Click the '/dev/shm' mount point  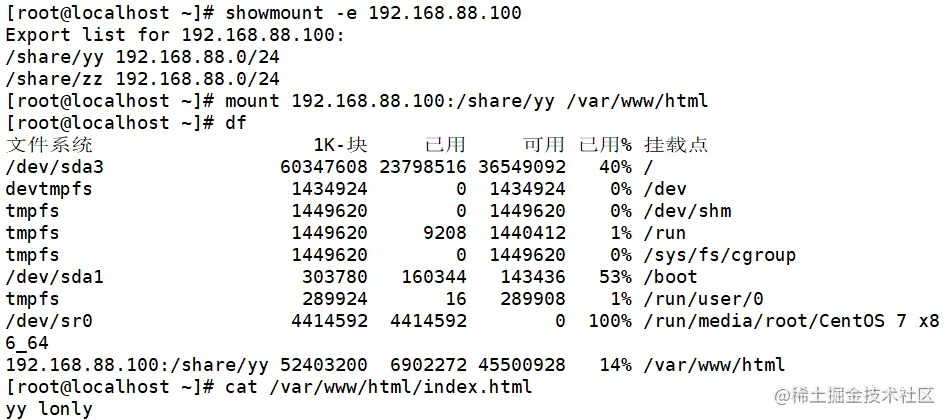point(687,211)
